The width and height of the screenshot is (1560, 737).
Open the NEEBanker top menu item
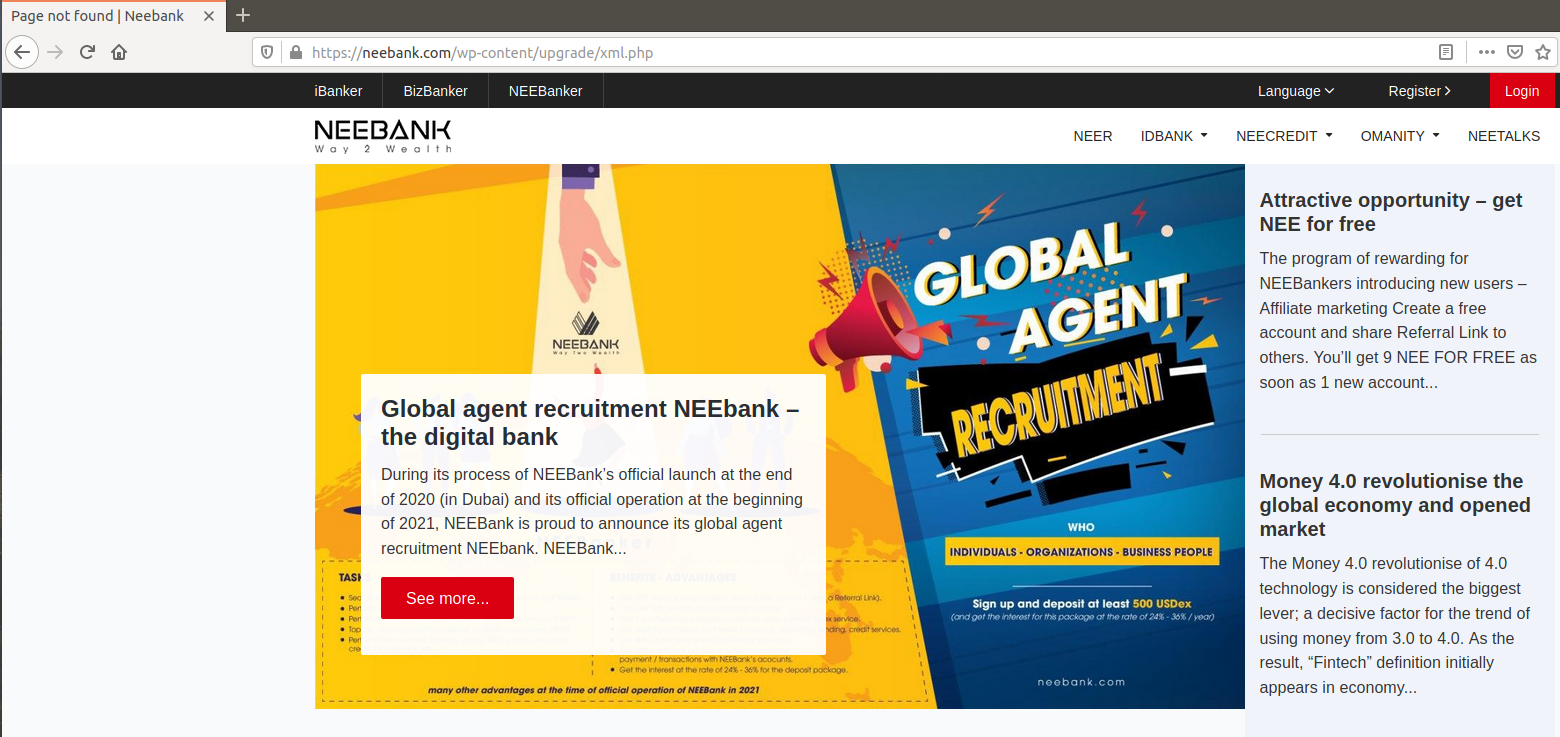[x=545, y=91]
